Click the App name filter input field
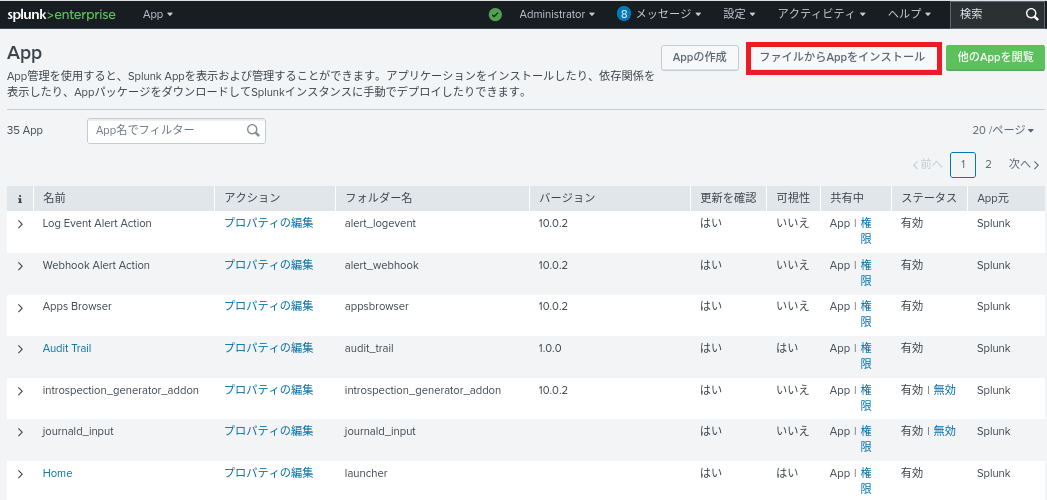Image resolution: width=1047 pixels, height=500 pixels. coord(167,130)
